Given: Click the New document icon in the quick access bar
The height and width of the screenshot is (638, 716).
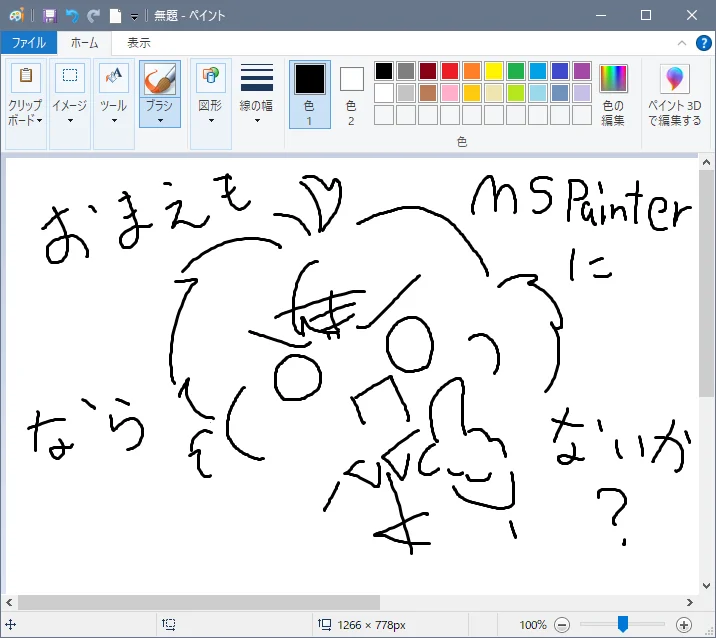Looking at the screenshot, I should tap(115, 16).
